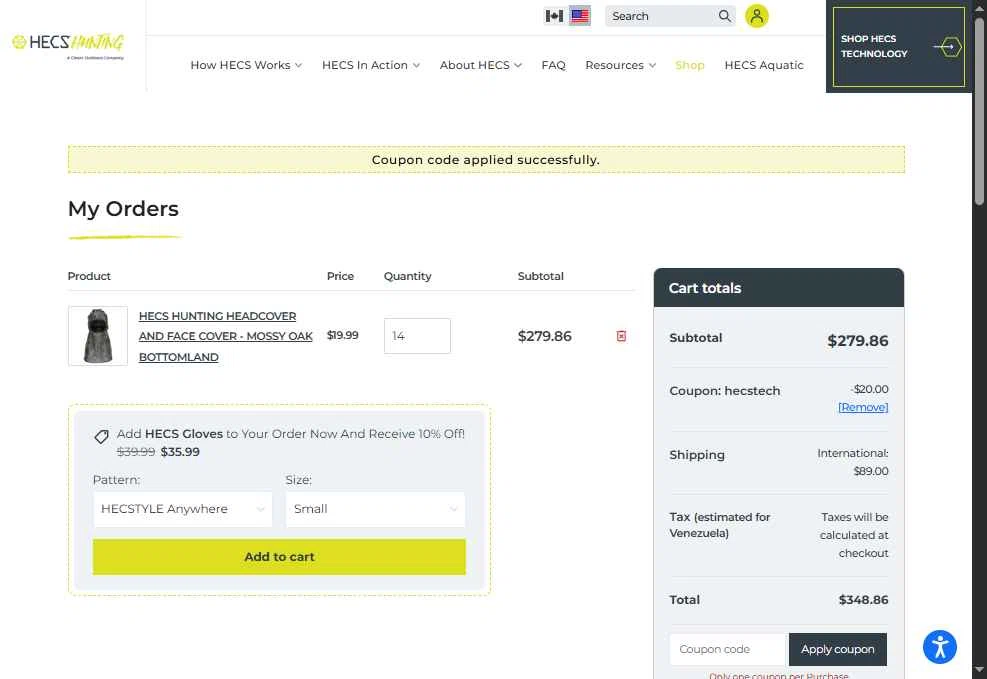
Task: Click the HECS Hunting logo
Action: (x=68, y=46)
